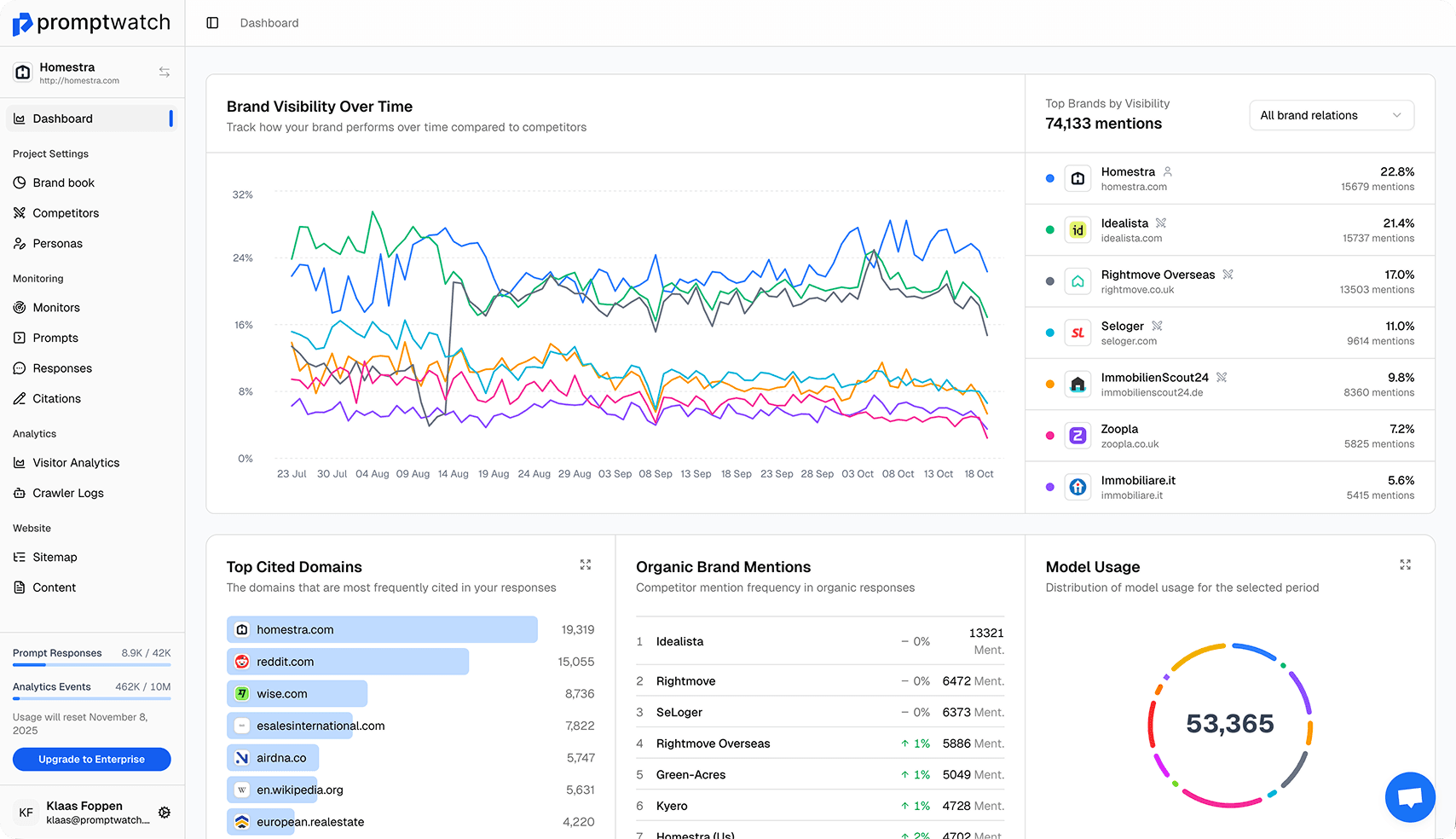The height and width of the screenshot is (839, 1456).
Task: Toggle competitor status on Seloger
Action: (x=1158, y=325)
